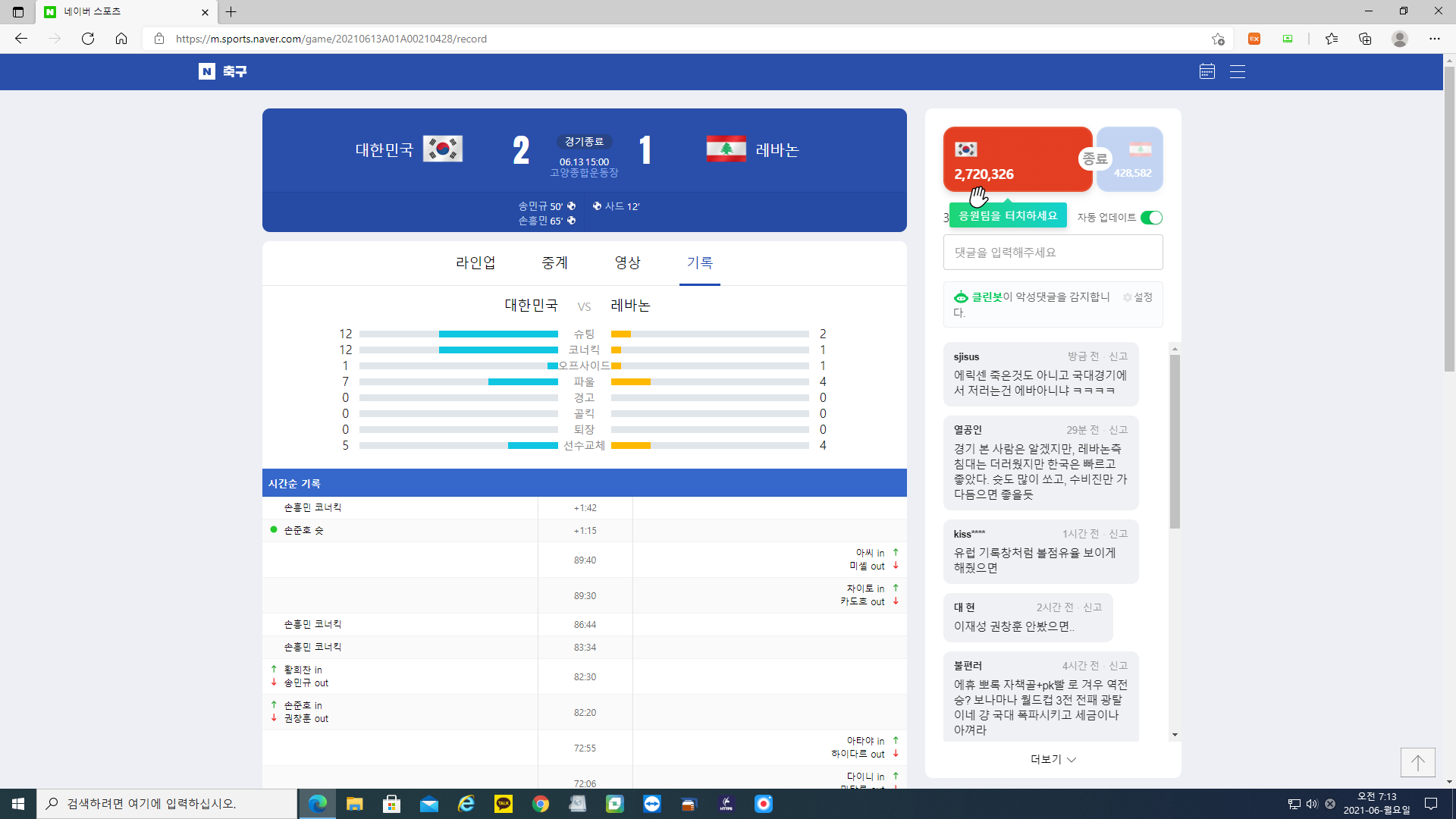Report 대 현 comment via 신고
This screenshot has height=819, width=1456.
pyautogui.click(x=1093, y=607)
